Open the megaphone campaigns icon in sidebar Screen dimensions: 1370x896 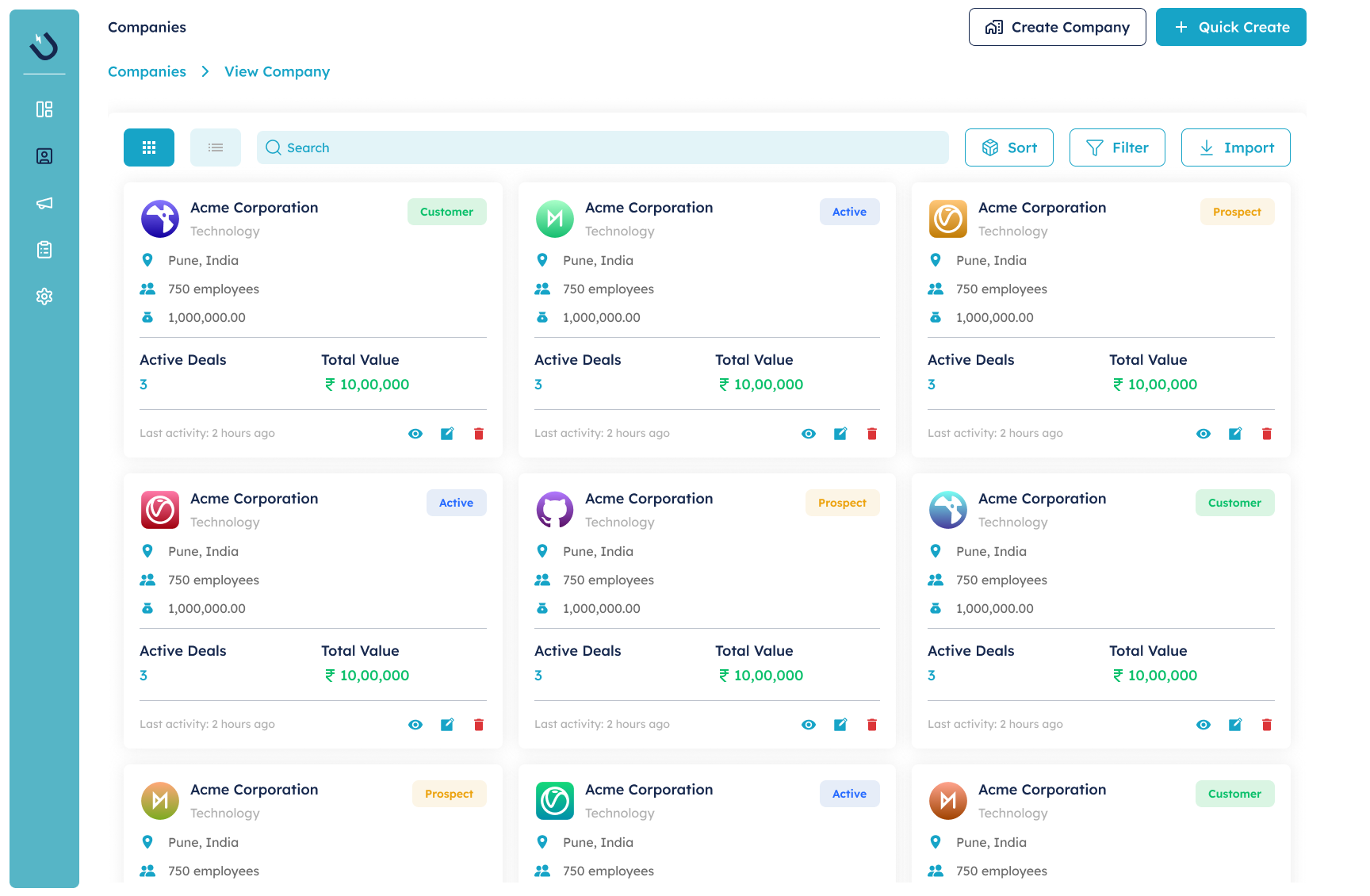pyautogui.click(x=44, y=203)
